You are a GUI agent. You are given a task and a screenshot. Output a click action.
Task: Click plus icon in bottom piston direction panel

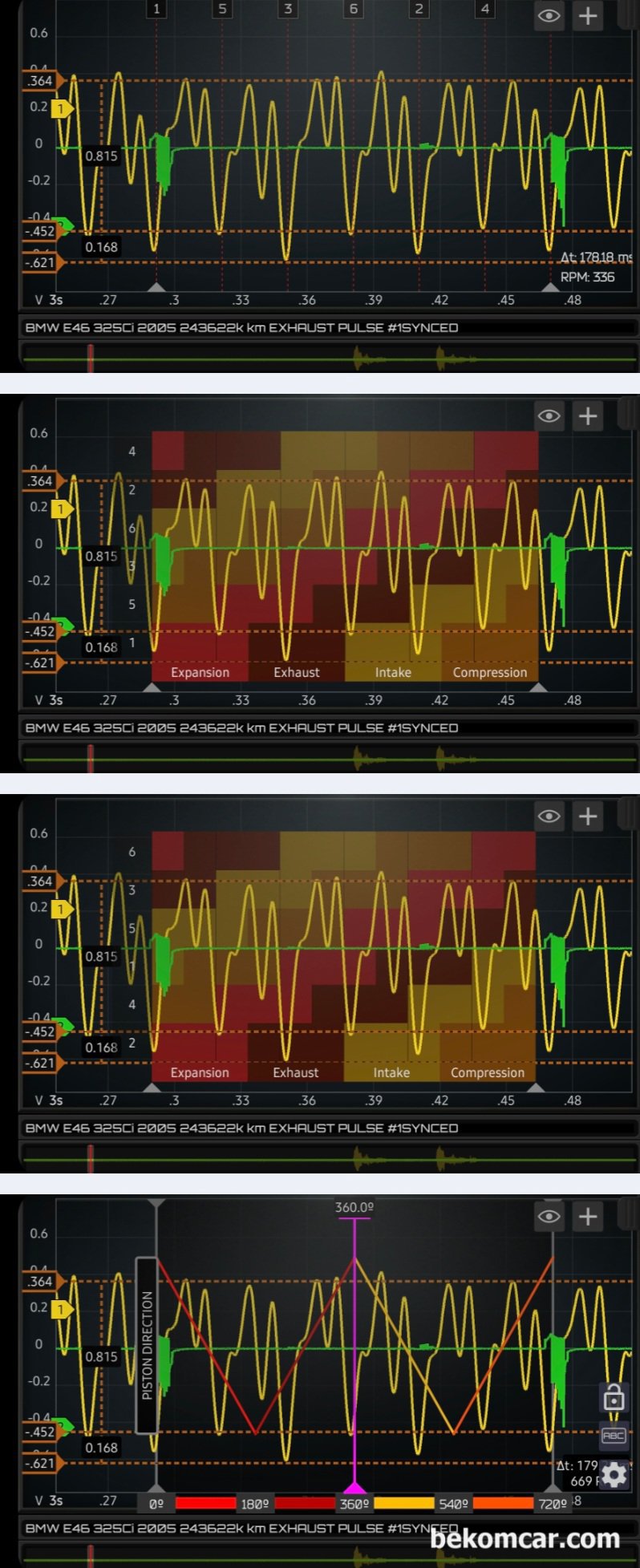[x=588, y=1217]
